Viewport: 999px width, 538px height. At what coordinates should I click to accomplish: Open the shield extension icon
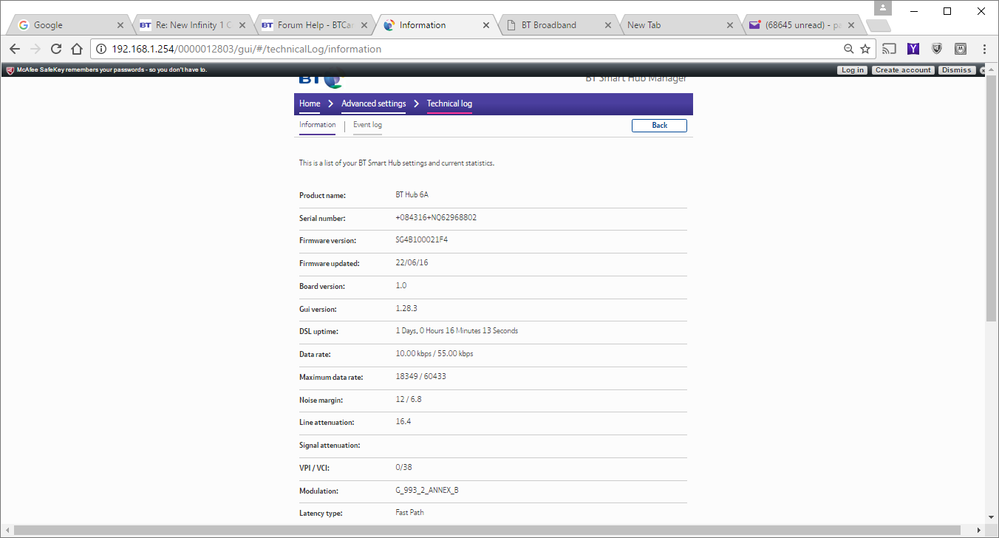(x=937, y=49)
